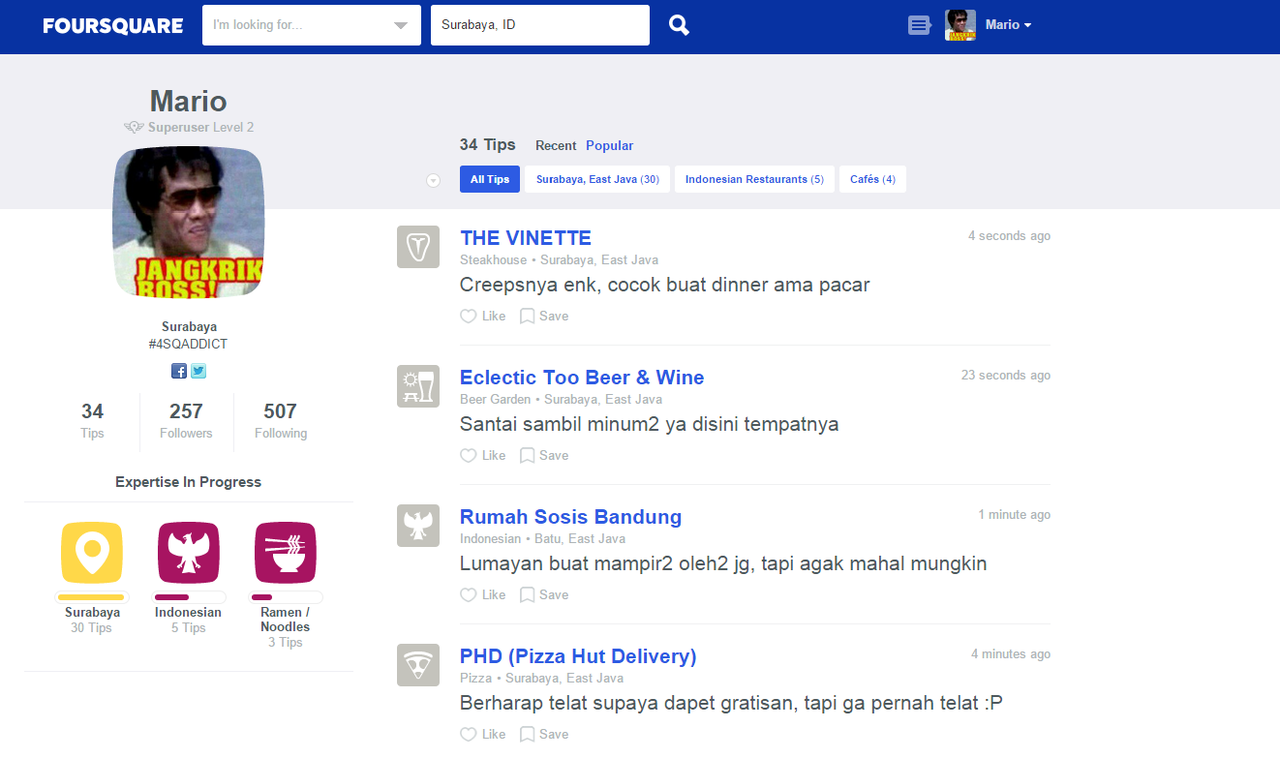Viewport: 1280px width, 758px height.
Task: Click 'Expertise In Progress' heading
Action: 188,482
